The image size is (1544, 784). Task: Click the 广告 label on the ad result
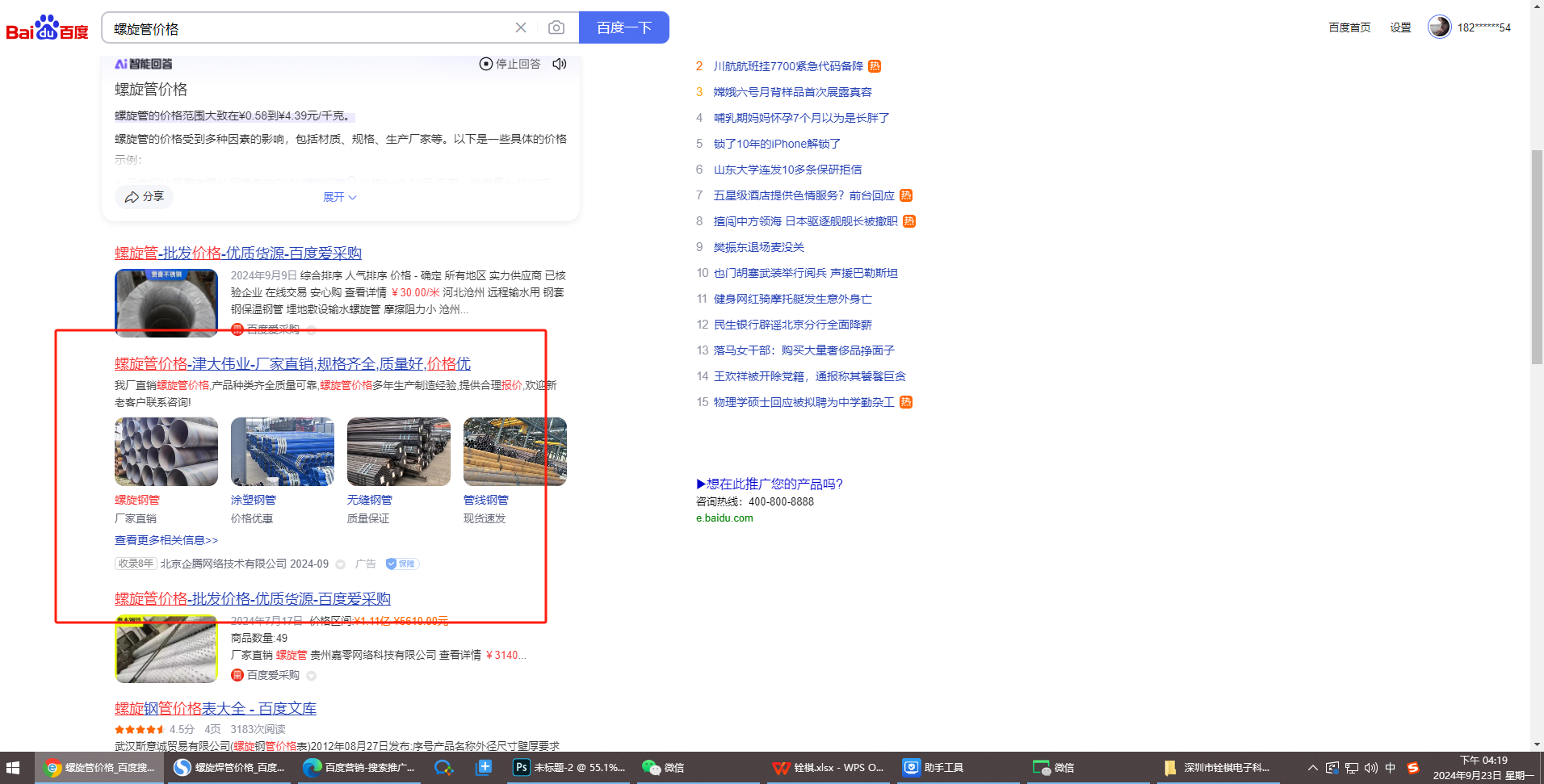[x=366, y=564]
